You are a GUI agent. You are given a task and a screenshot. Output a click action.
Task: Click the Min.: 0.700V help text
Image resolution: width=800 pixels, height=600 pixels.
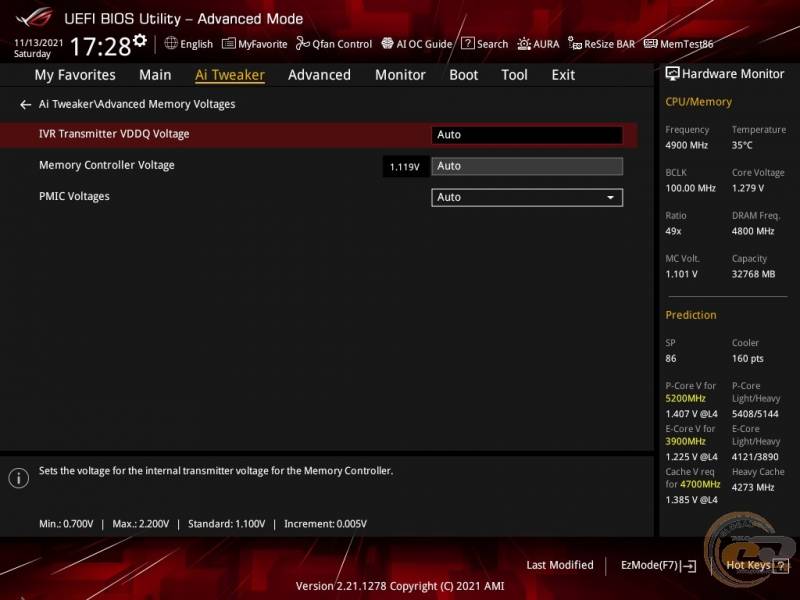[66, 524]
